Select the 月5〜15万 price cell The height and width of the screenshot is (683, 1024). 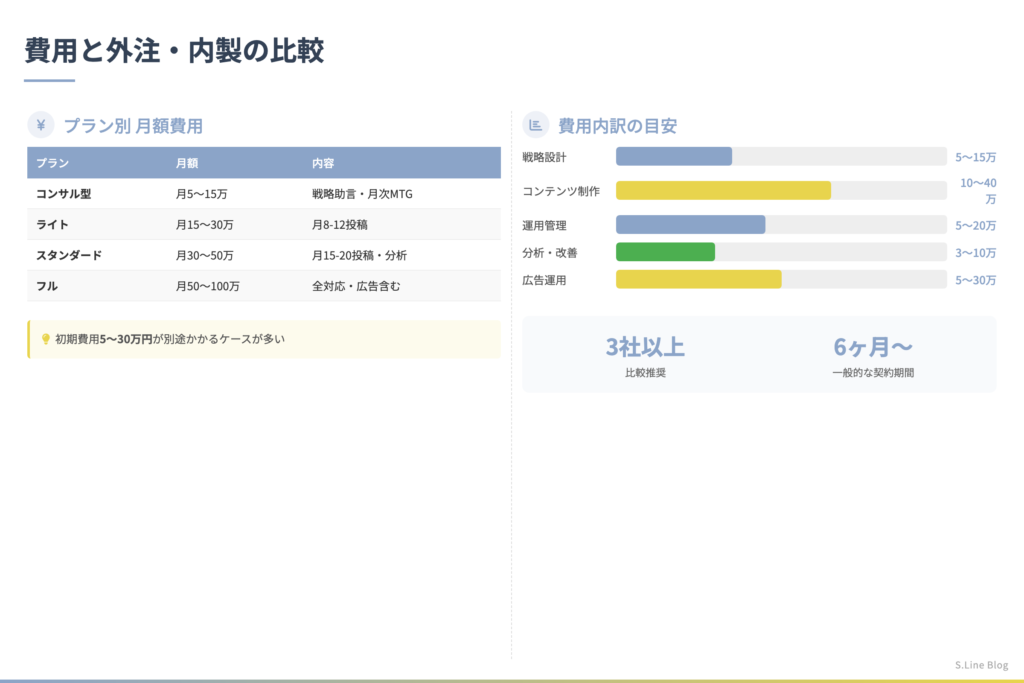pos(202,194)
